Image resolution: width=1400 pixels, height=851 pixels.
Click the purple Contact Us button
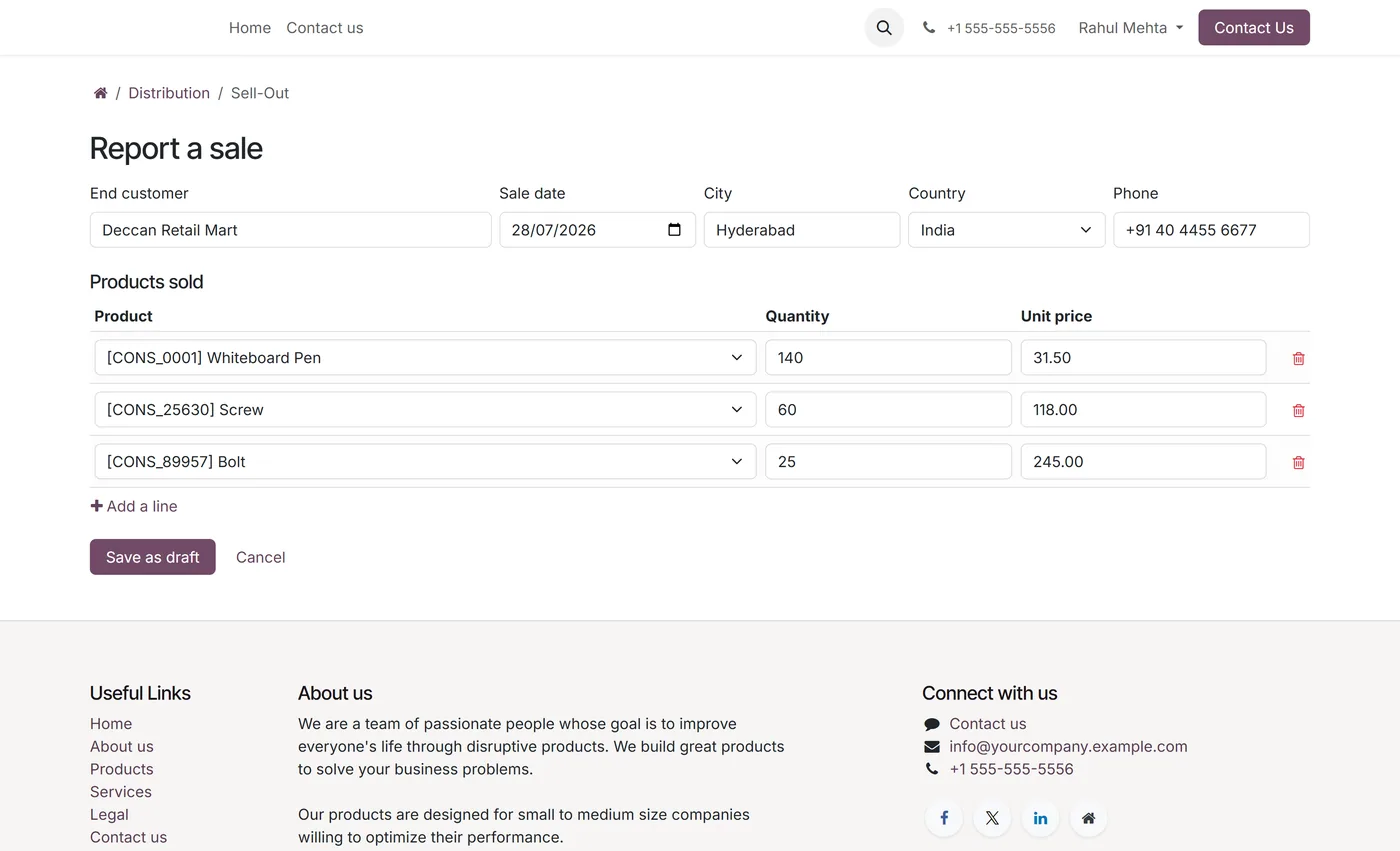click(1254, 28)
